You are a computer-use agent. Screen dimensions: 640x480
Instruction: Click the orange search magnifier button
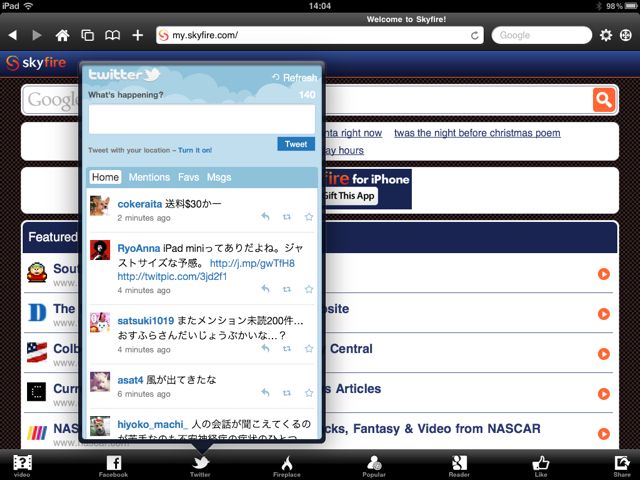604,100
